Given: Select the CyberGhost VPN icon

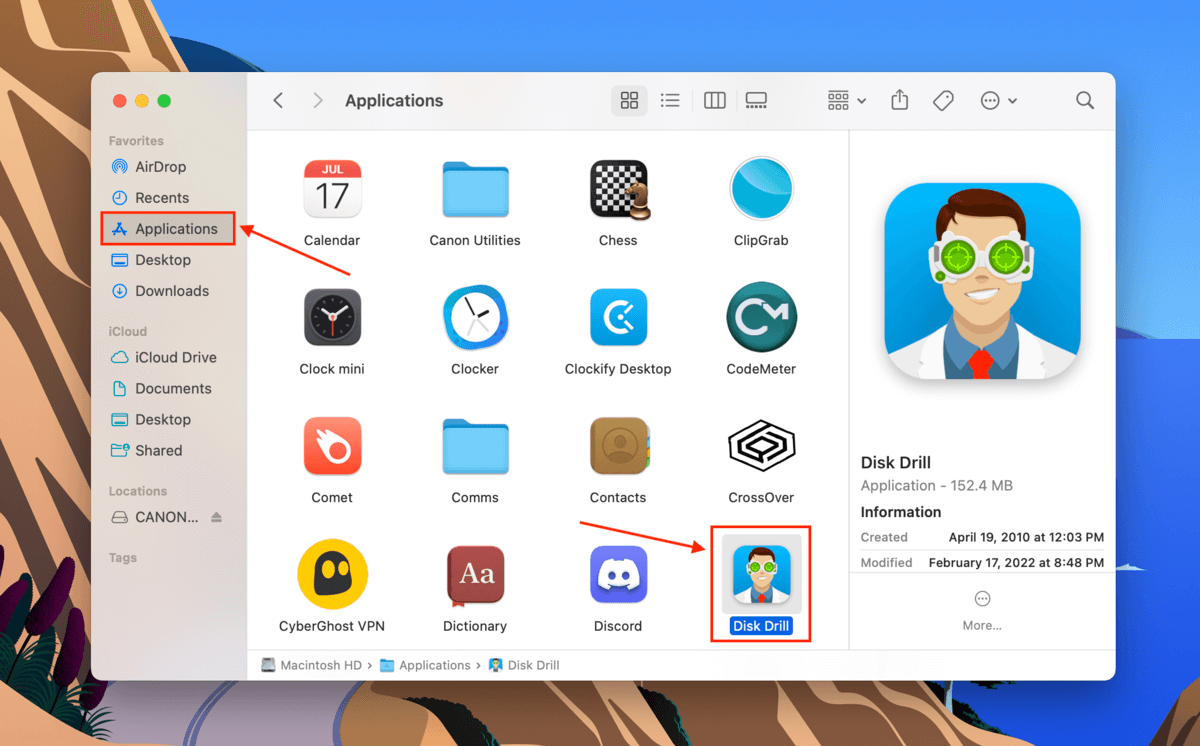Looking at the screenshot, I should click(x=332, y=575).
